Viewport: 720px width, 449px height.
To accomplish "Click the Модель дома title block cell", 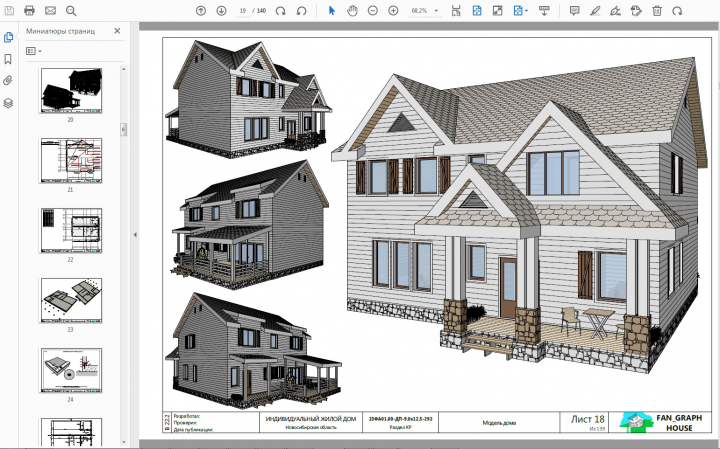I will click(499, 422).
